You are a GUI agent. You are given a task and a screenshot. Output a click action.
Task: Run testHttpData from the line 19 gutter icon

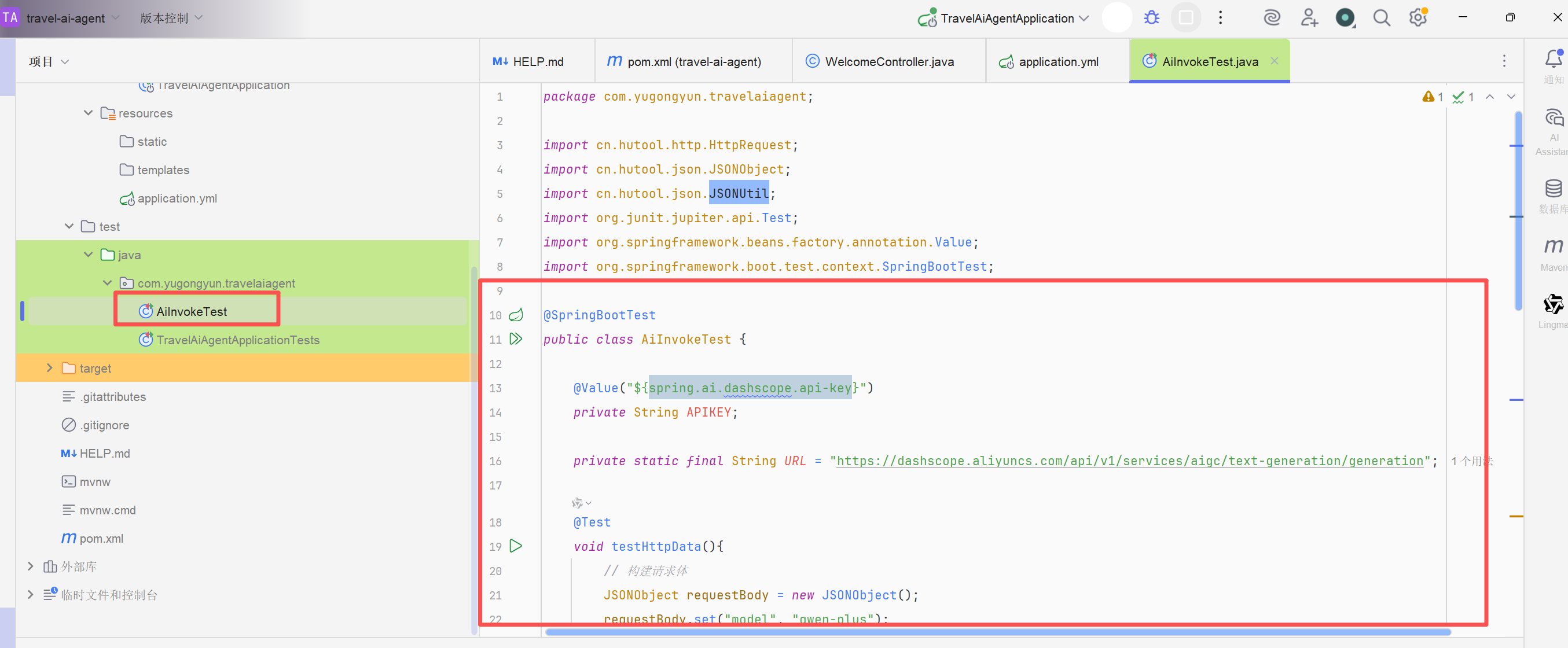[516, 546]
